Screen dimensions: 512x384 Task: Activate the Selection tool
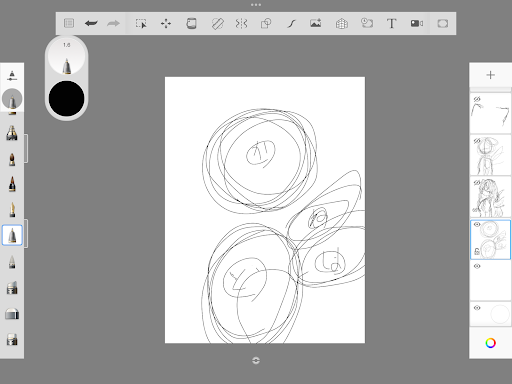(x=141, y=24)
